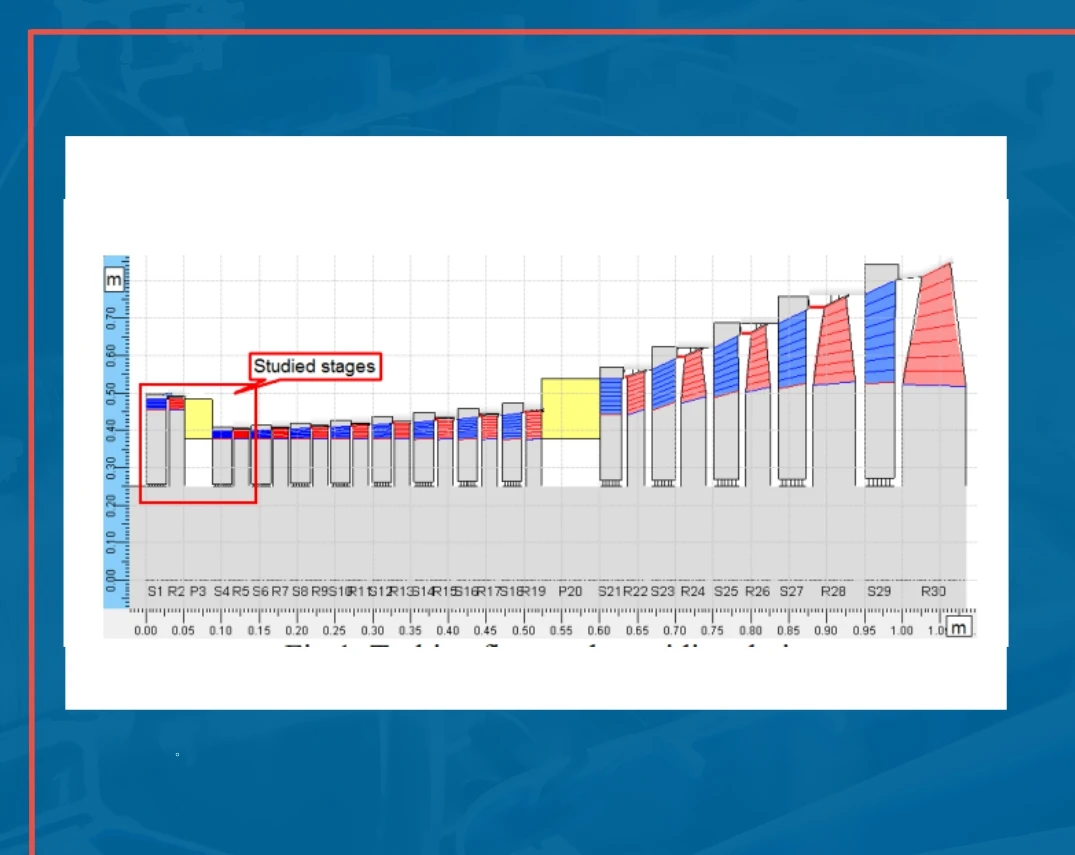
Task: Click the vertical axis "m" unit box
Action: [x=113, y=281]
